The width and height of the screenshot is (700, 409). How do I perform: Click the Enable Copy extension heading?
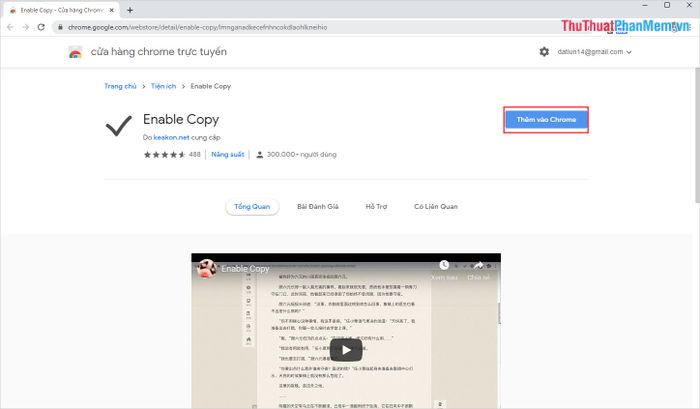[181, 119]
